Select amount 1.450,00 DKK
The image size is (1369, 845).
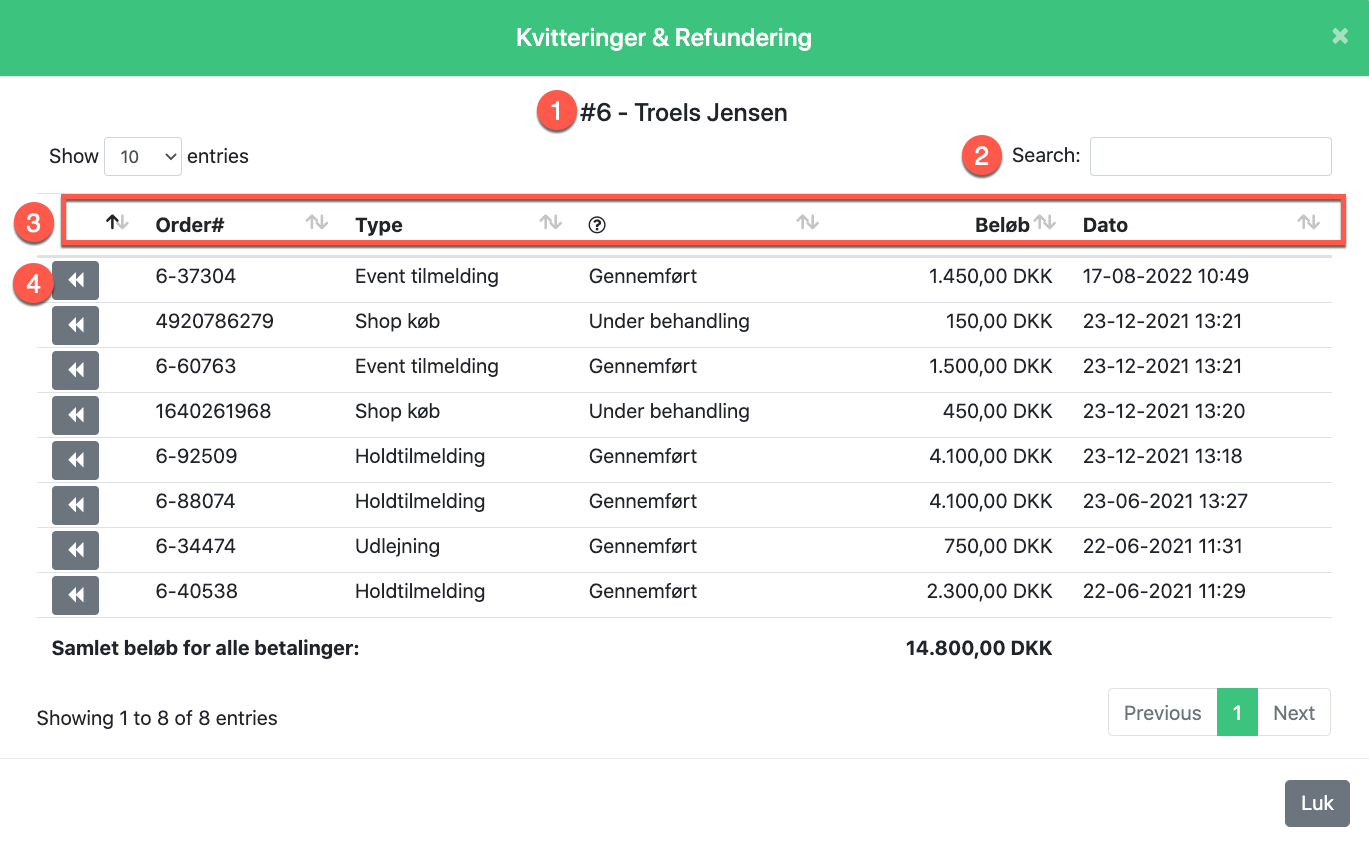pos(990,276)
